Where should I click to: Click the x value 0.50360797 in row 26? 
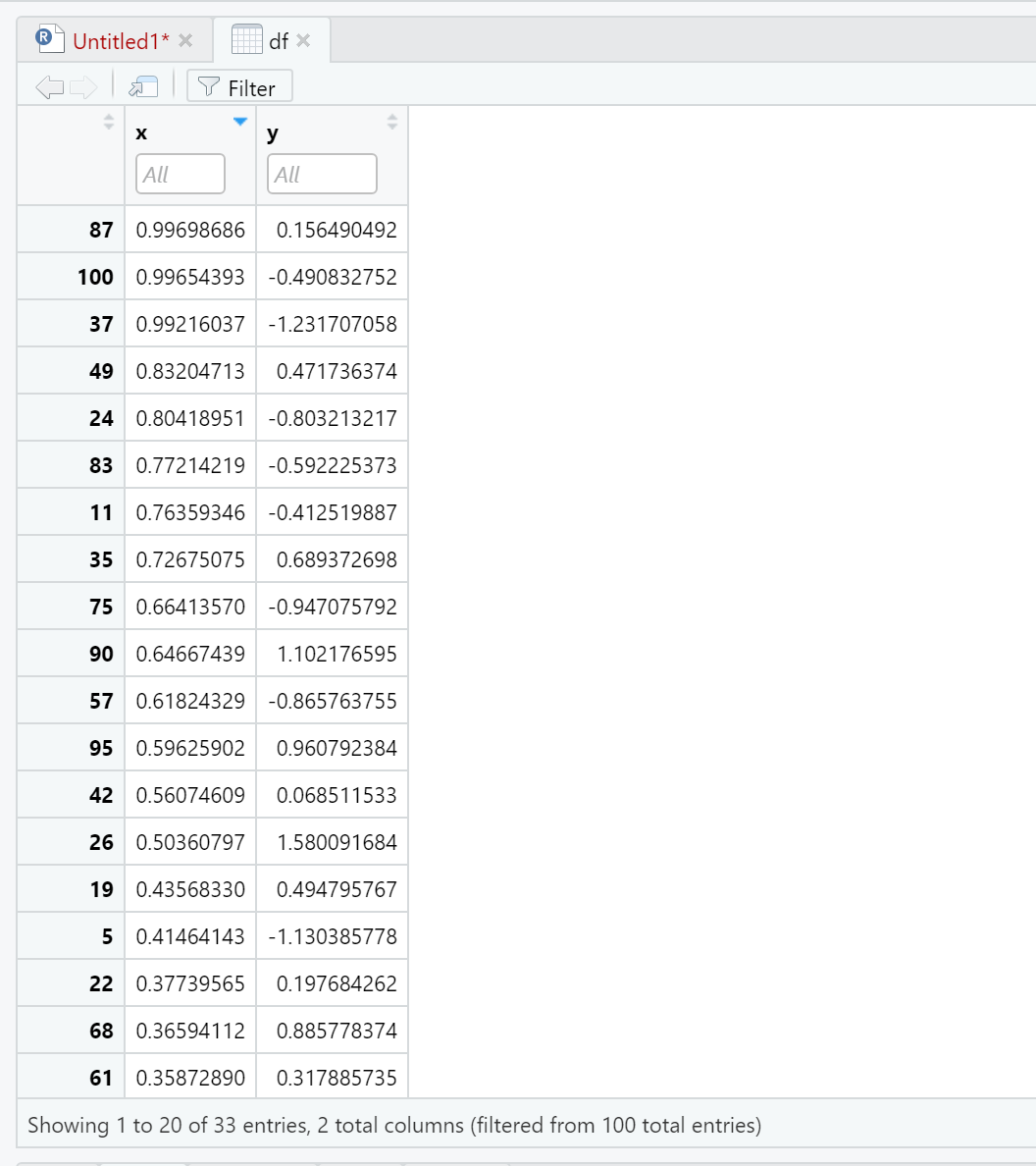pyautogui.click(x=190, y=842)
